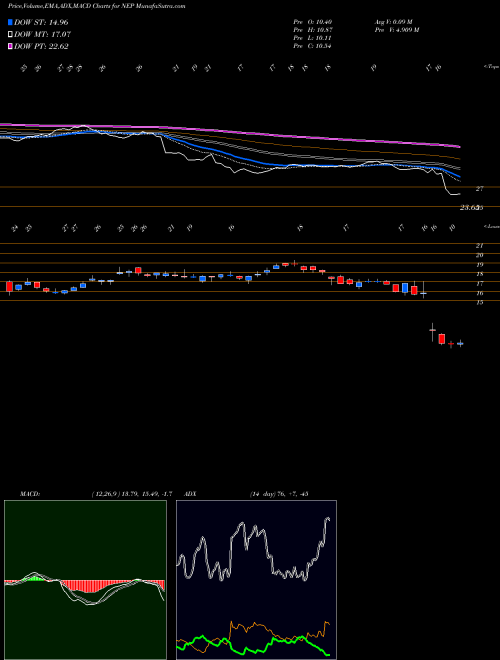
Task: Select the 'DOW PT: 22.62' legend text
Action: [41, 46]
